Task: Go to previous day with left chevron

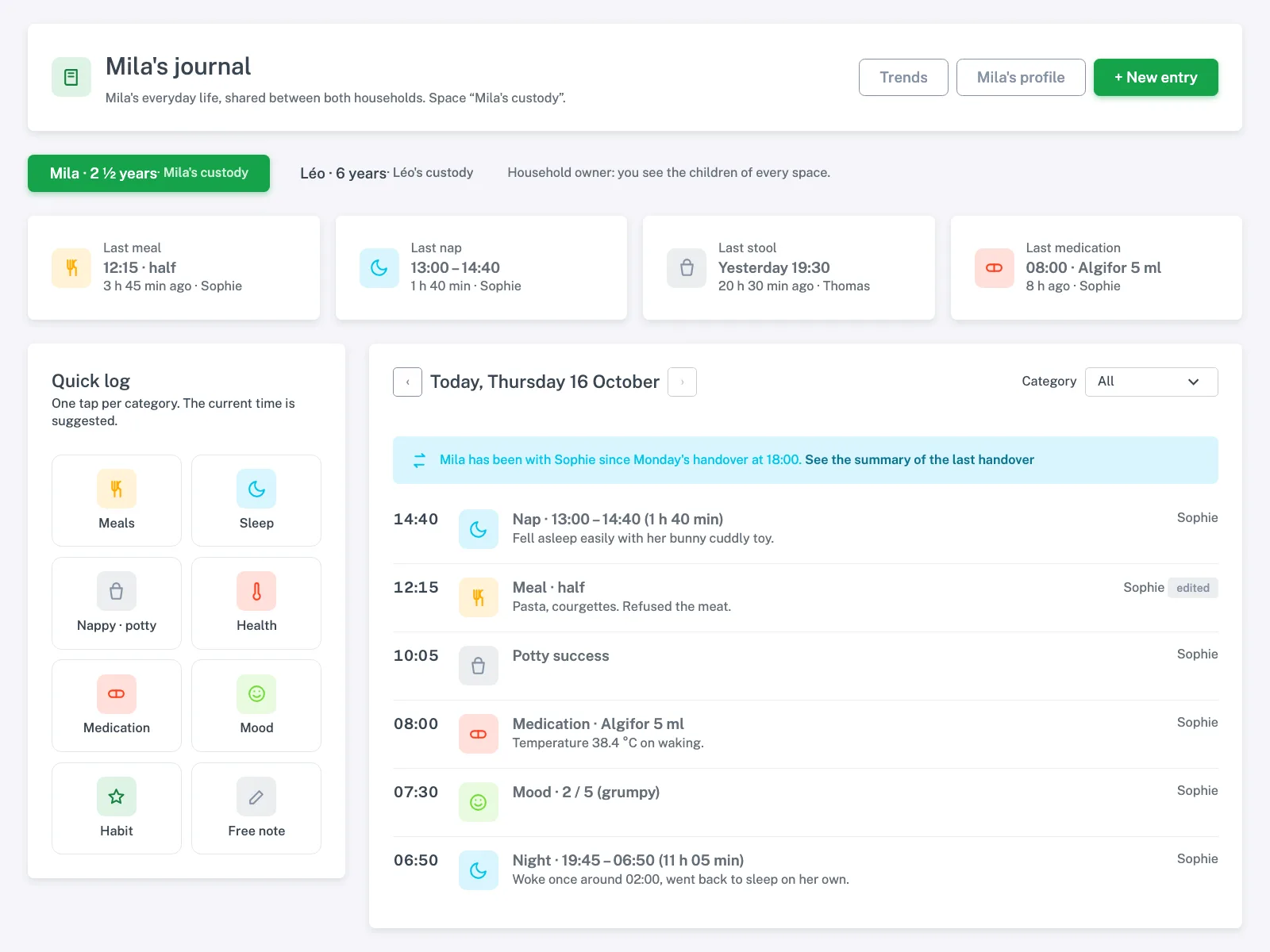Action: coord(407,382)
